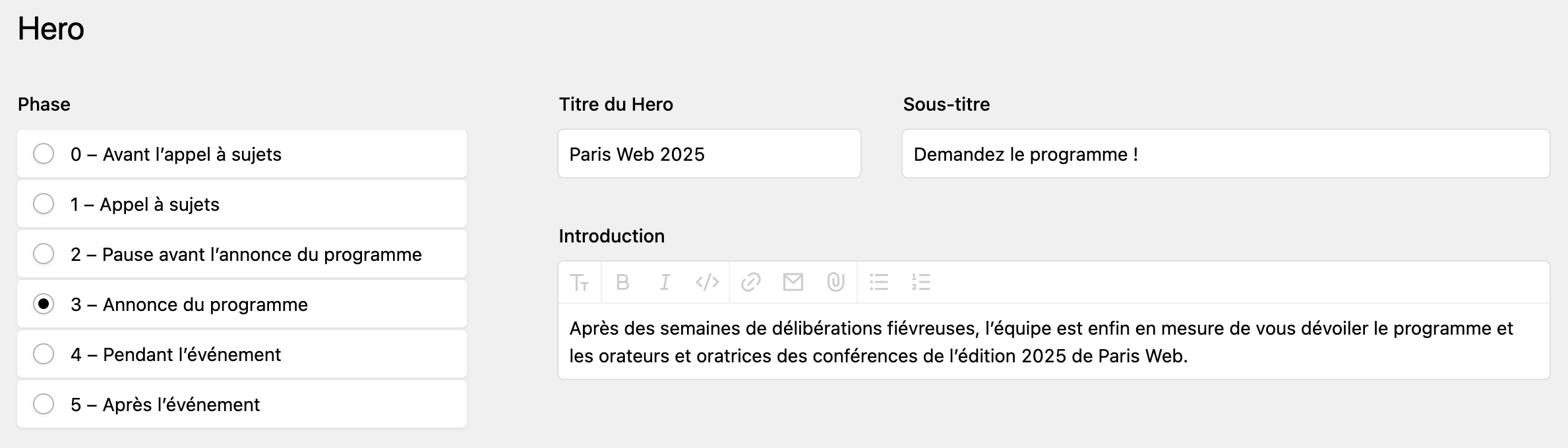Apply bold formatting in the Introduction editor
Viewport: 1568px width, 448px height.
click(622, 282)
